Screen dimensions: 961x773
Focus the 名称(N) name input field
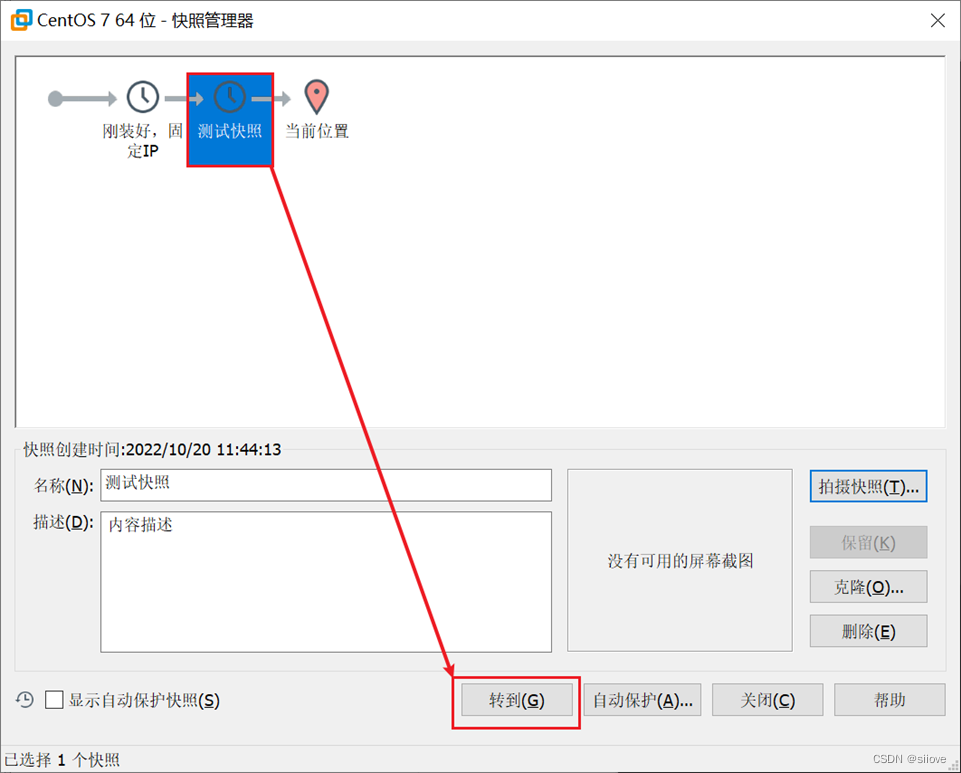326,486
